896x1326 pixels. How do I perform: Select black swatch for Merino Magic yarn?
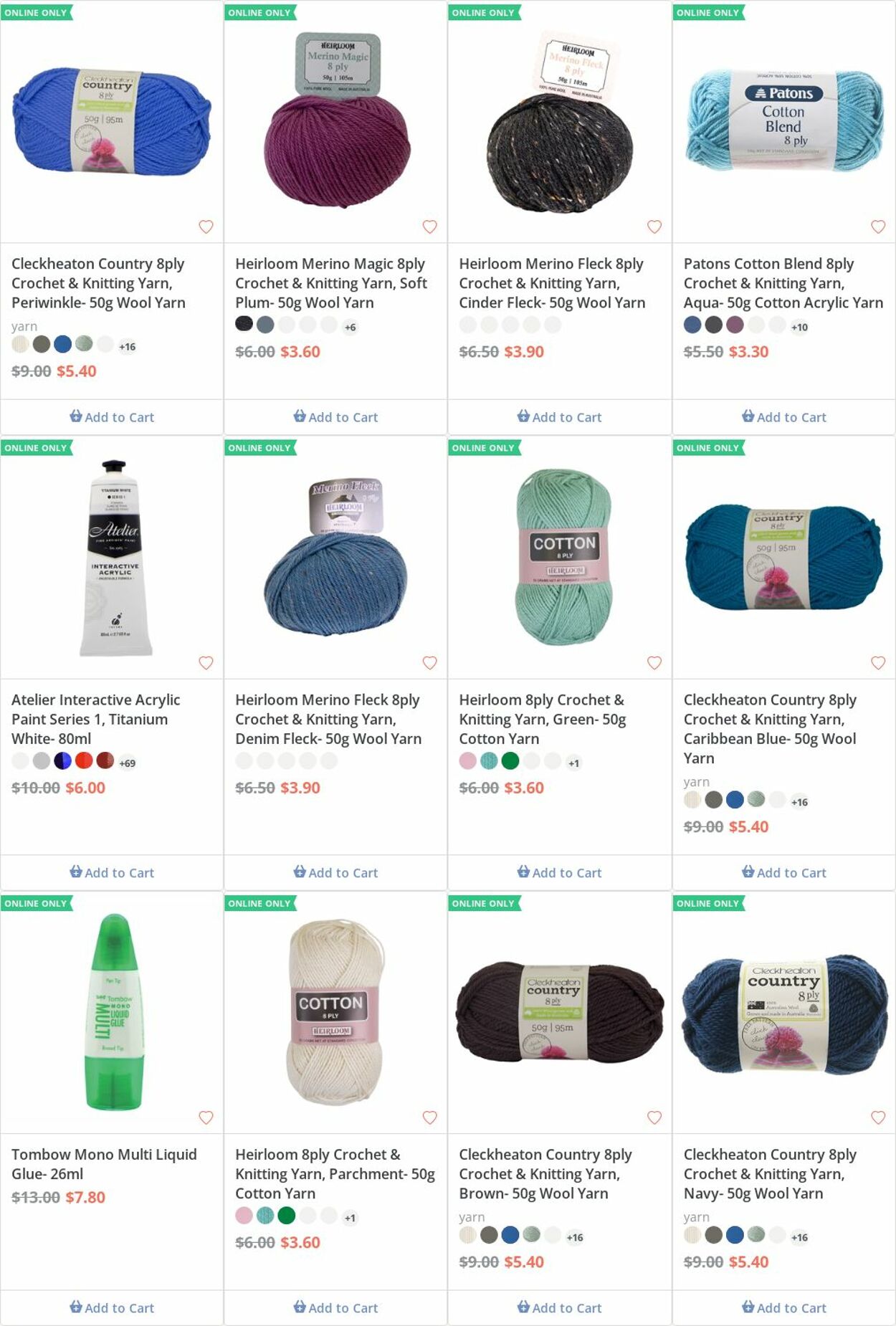(x=244, y=325)
